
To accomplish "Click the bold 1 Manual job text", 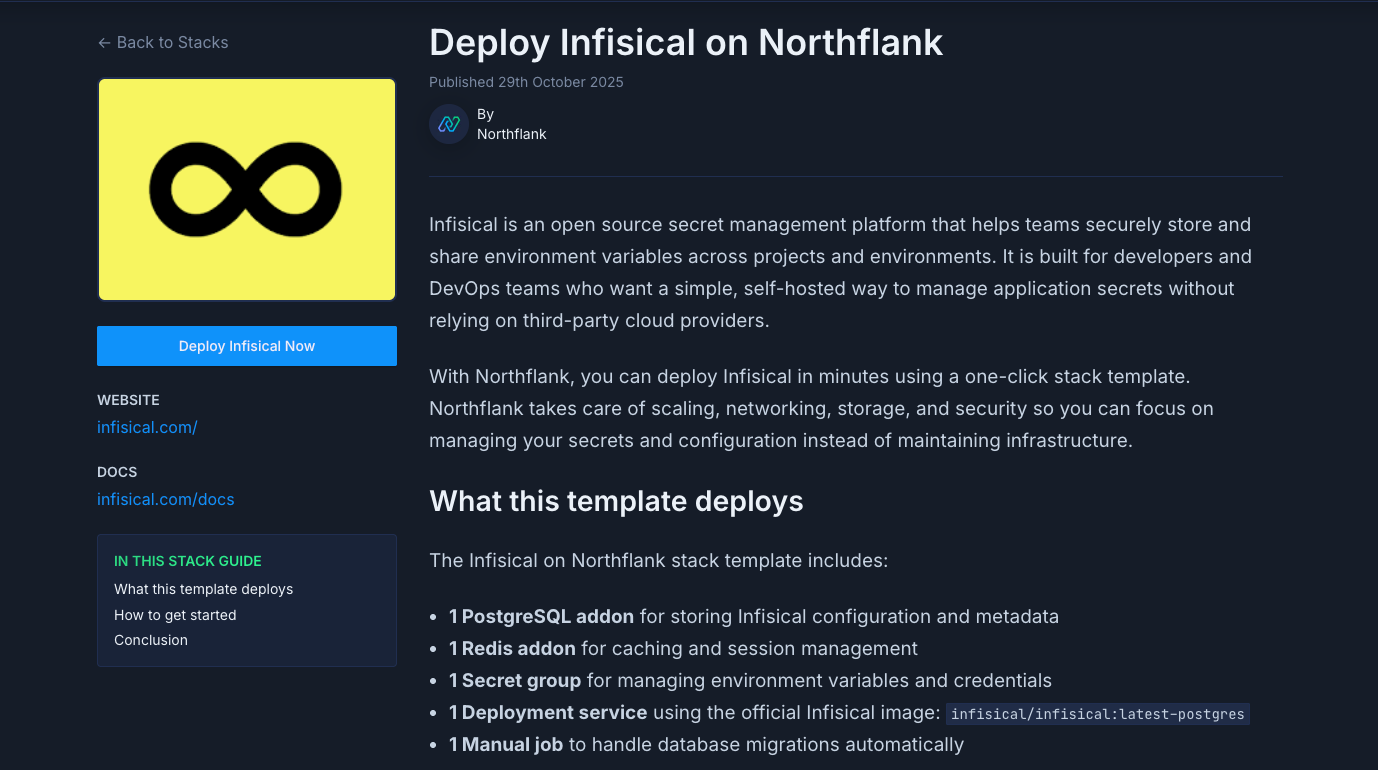I will click(x=506, y=745).
